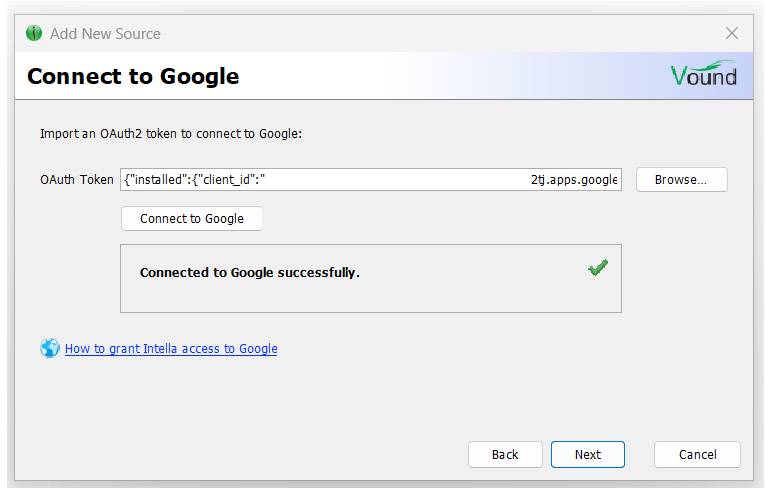Click the OAuth Token field label
765x491 pixels.
(x=77, y=180)
